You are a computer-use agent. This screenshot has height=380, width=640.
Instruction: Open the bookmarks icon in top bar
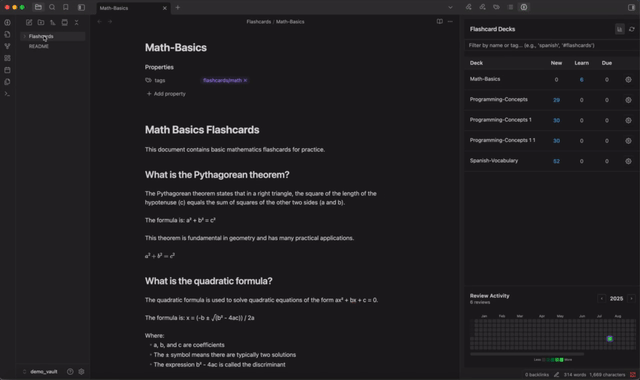(66, 7)
